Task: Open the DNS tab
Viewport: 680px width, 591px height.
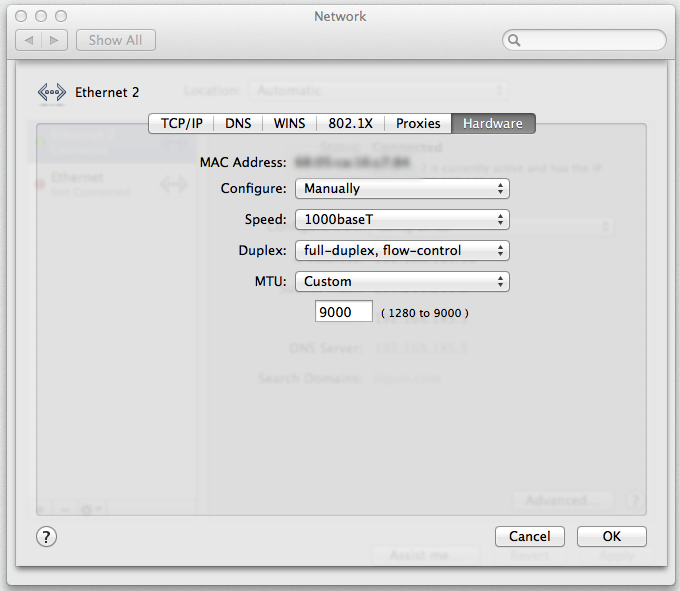Action: (x=238, y=124)
